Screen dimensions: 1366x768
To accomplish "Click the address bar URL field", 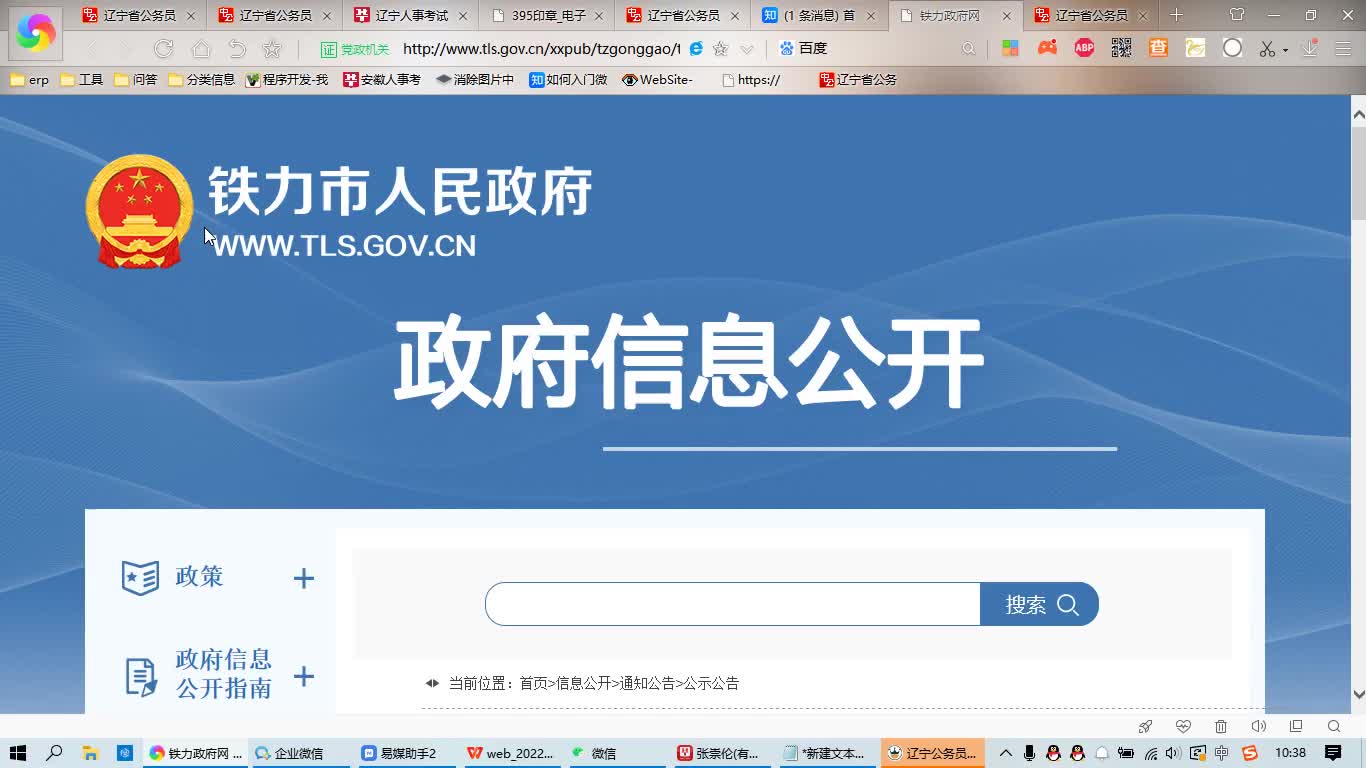I will [541, 49].
